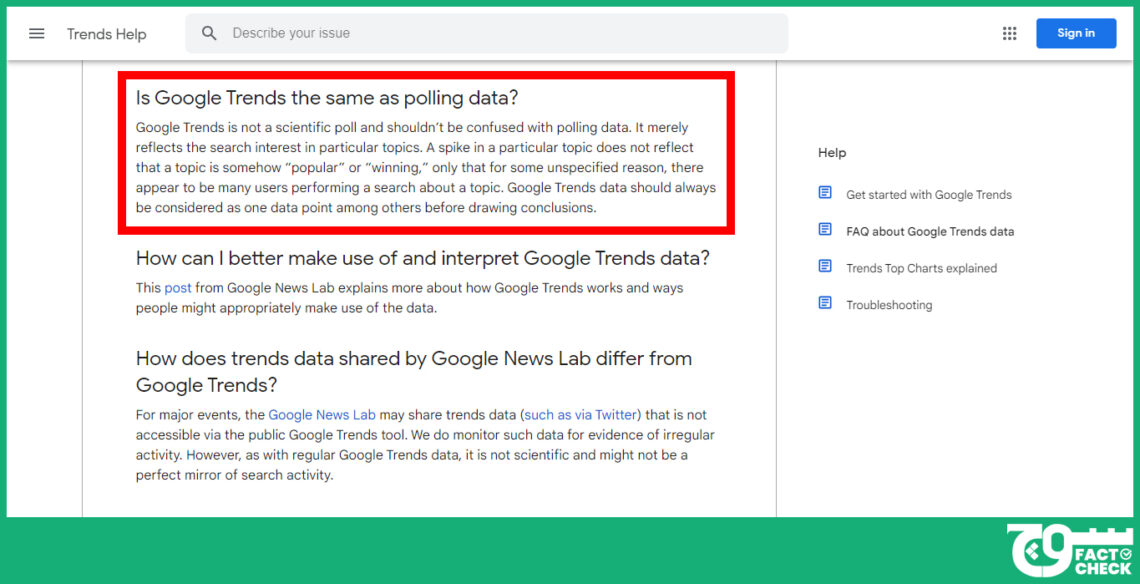Open the post link from Google News Lab
This screenshot has width=1140, height=584.
pyautogui.click(x=177, y=288)
